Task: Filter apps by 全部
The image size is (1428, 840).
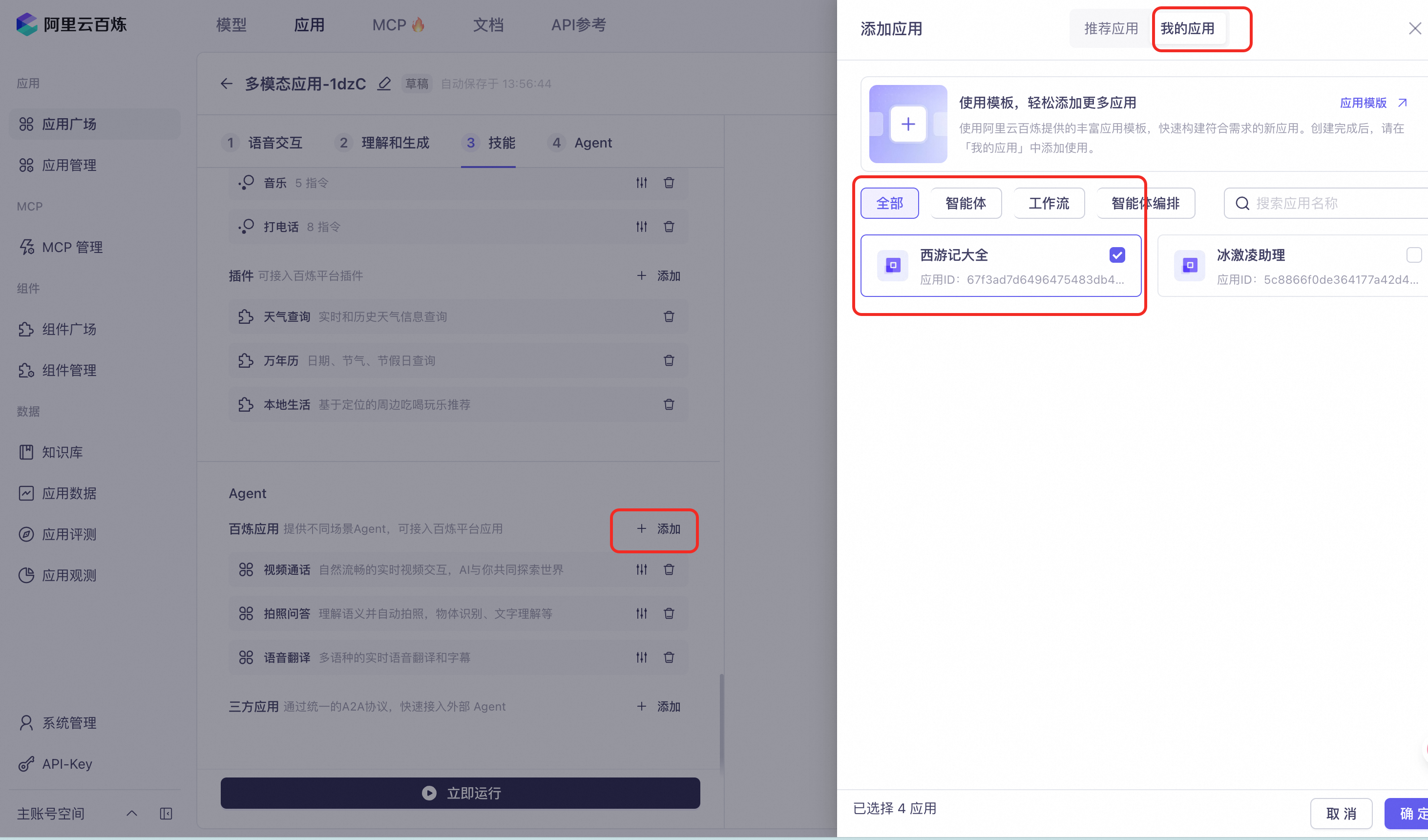Action: click(x=890, y=204)
